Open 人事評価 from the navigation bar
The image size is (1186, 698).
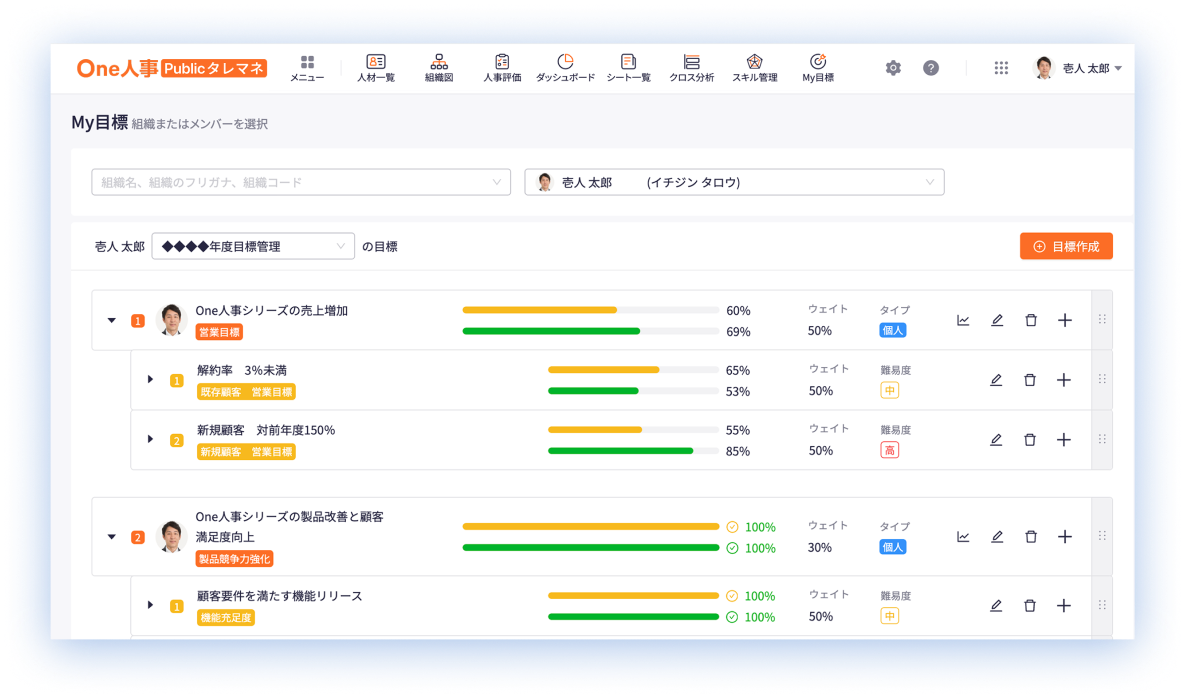tap(502, 68)
